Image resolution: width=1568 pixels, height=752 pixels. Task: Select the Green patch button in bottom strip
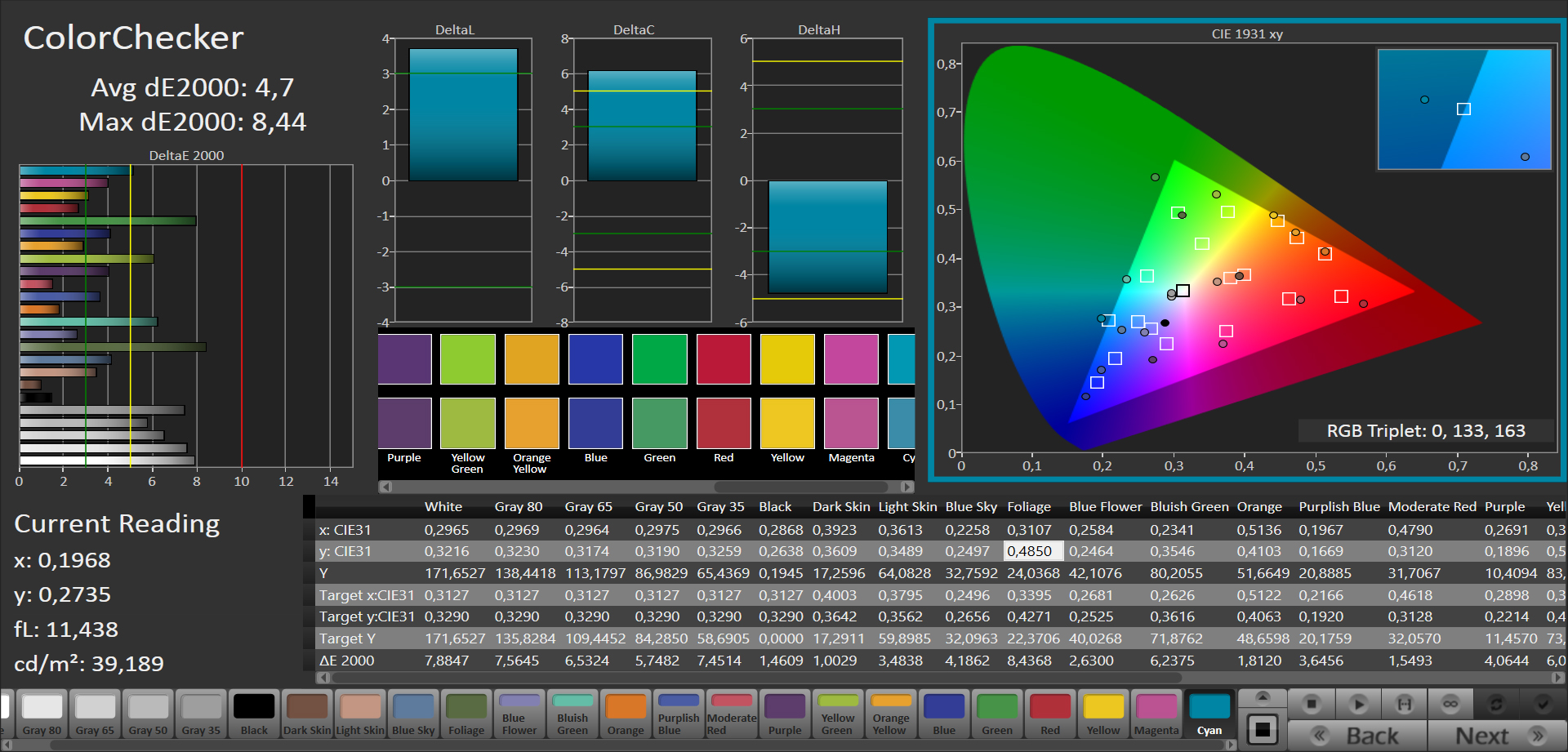pyautogui.click(x=997, y=714)
